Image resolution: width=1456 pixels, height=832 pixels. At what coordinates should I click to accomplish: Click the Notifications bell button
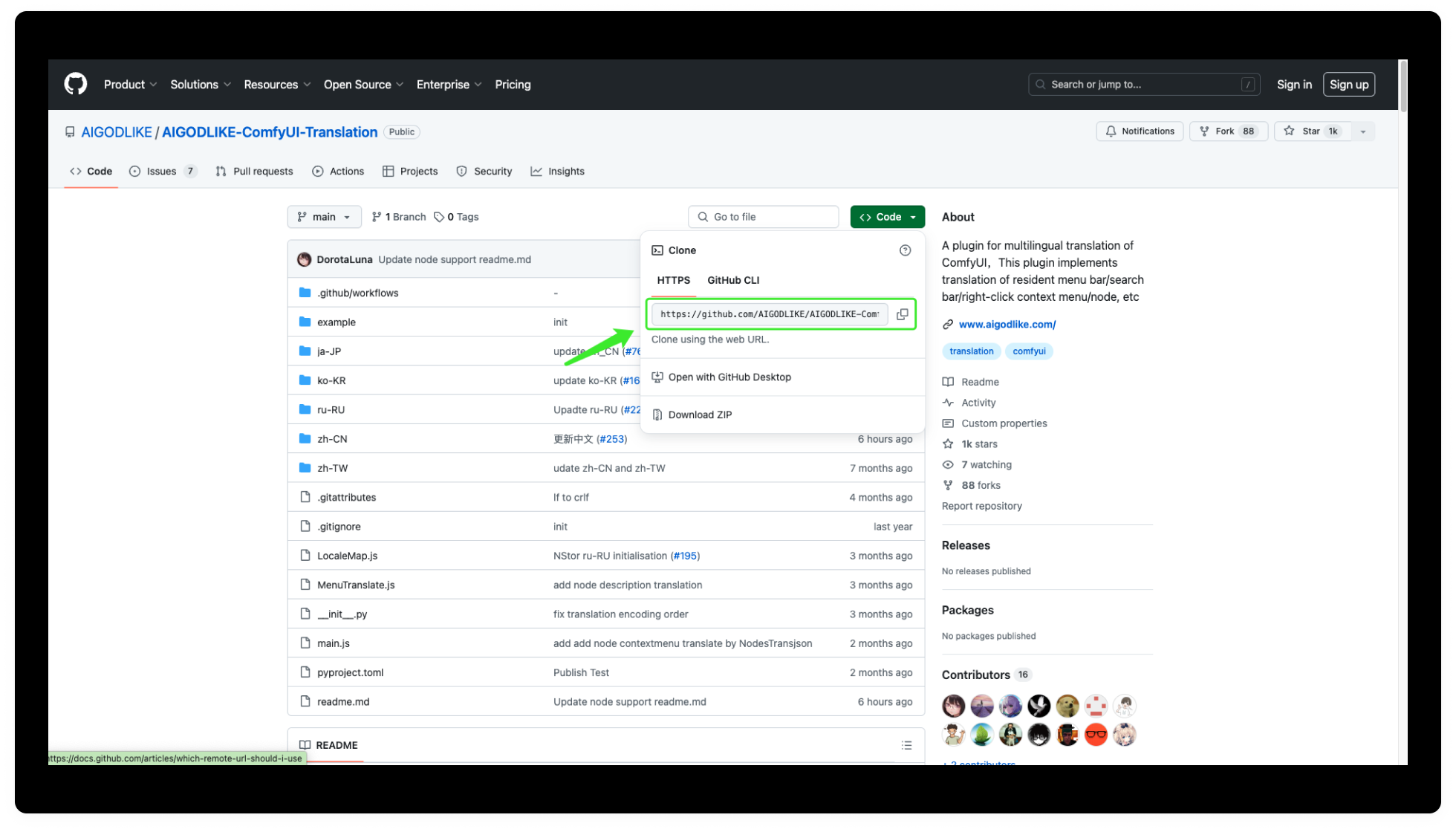click(x=1140, y=131)
